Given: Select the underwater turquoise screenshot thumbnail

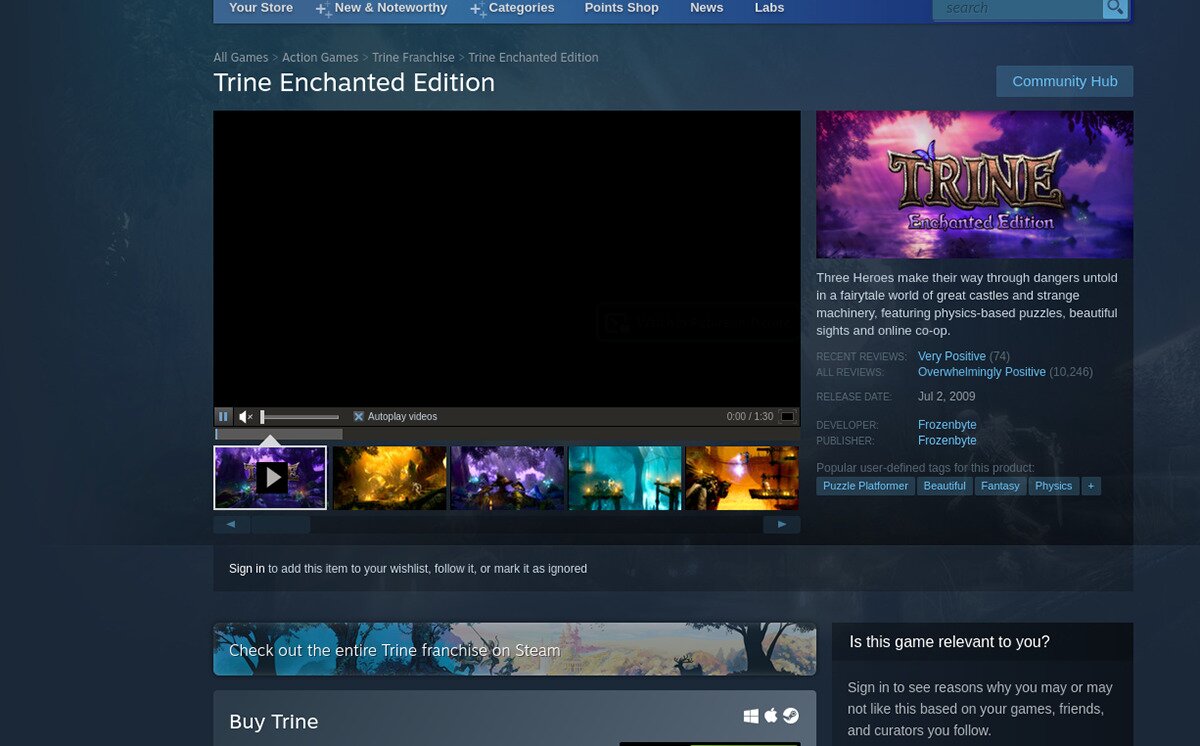Looking at the screenshot, I should point(624,477).
